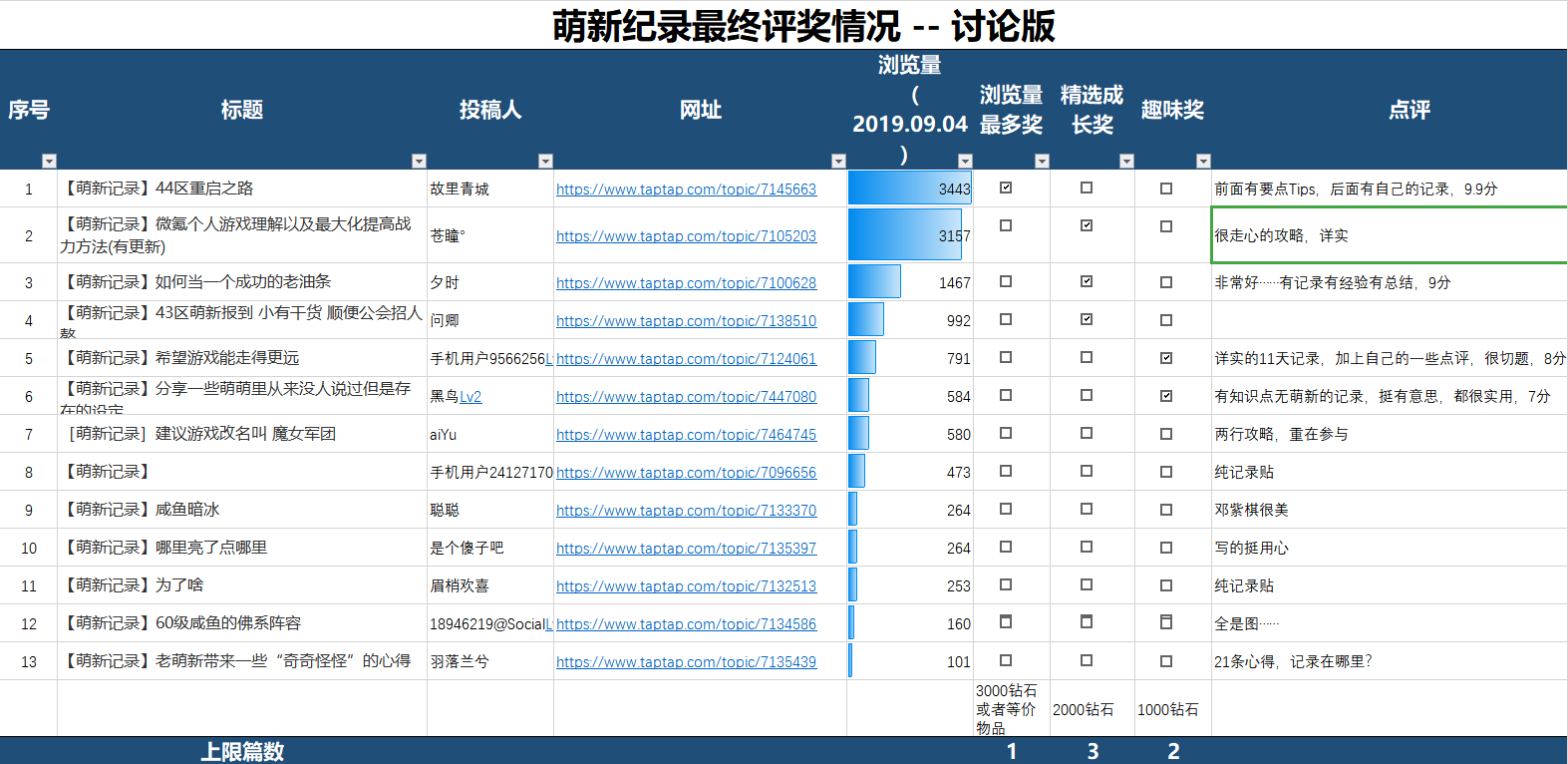Image resolution: width=1568 pixels, height=764 pixels.
Task: Open filter dropdown for 网址 column
Action: coord(838,162)
